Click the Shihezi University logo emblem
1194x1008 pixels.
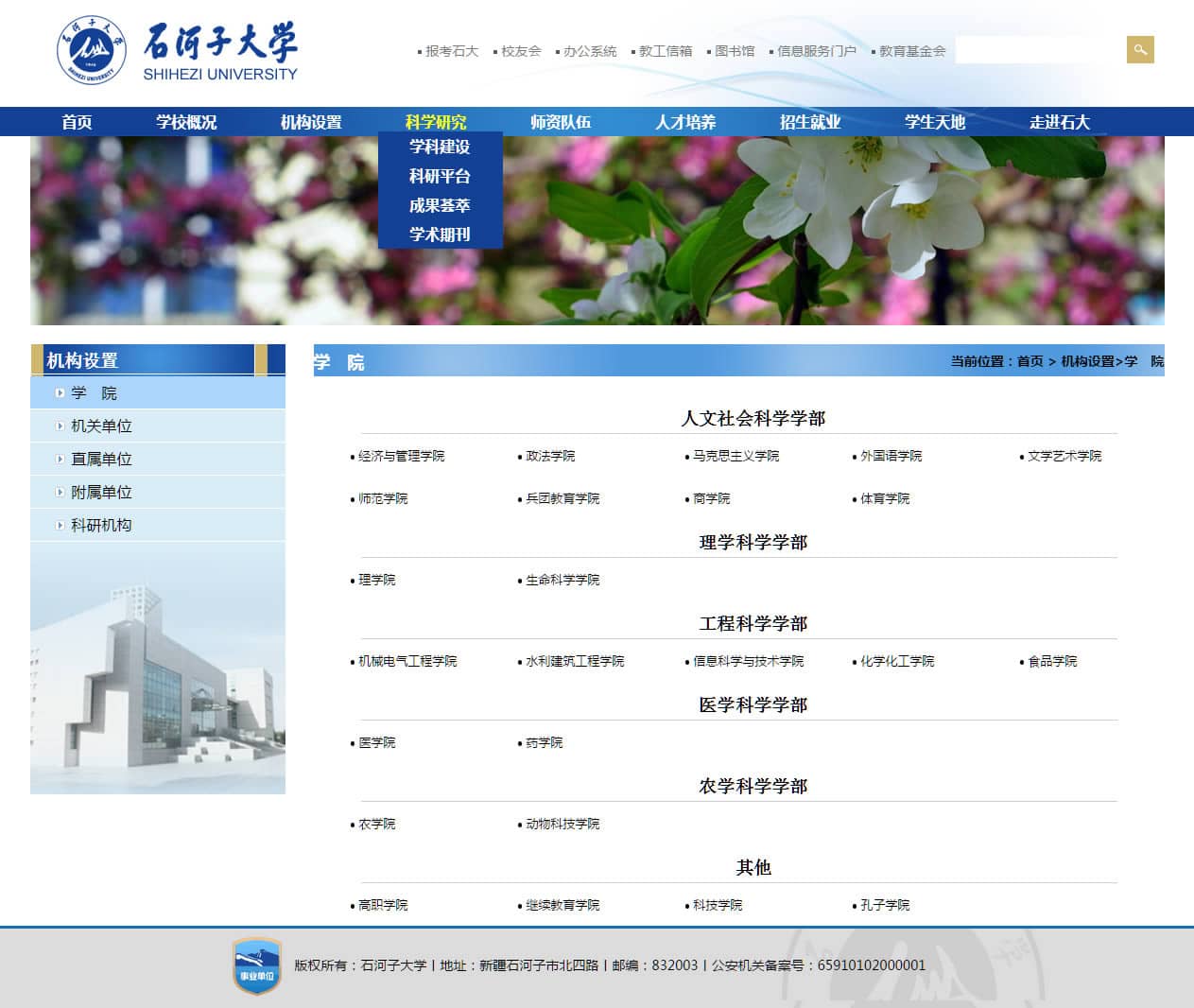(x=91, y=50)
